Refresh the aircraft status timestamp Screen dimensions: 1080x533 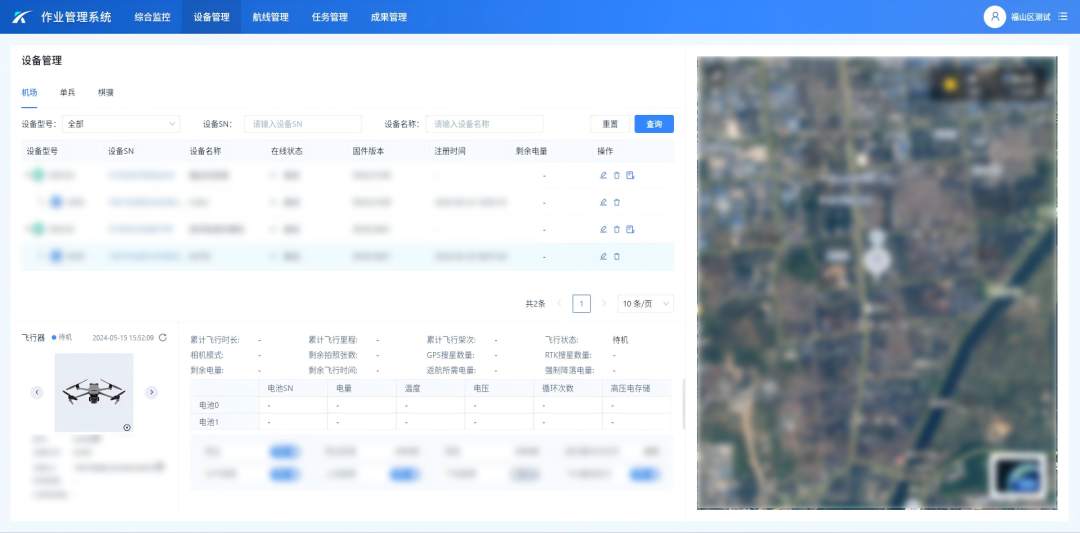(163, 338)
